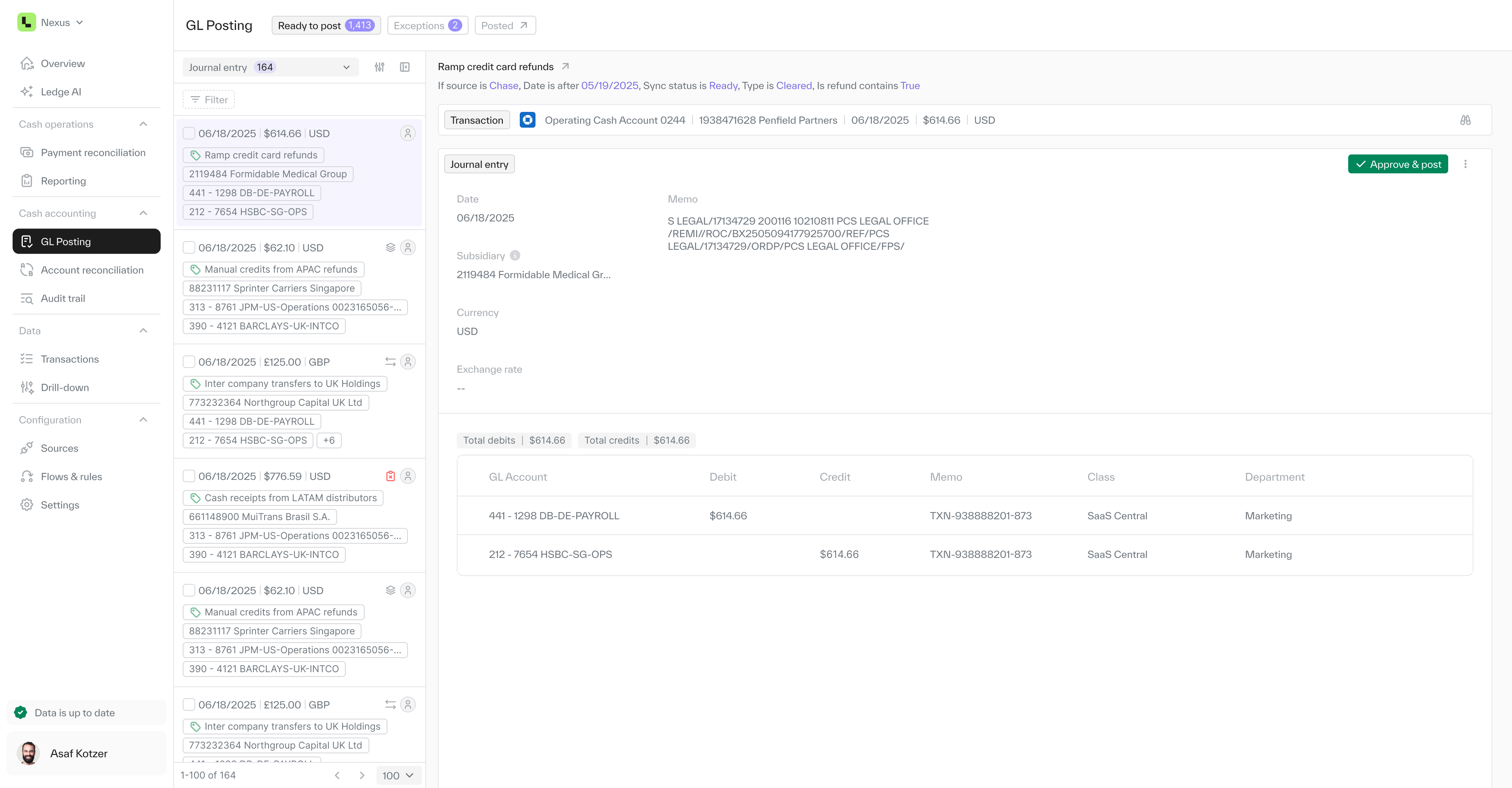
Task: Open the three-dots menu next to Approve & post
Action: click(1465, 164)
